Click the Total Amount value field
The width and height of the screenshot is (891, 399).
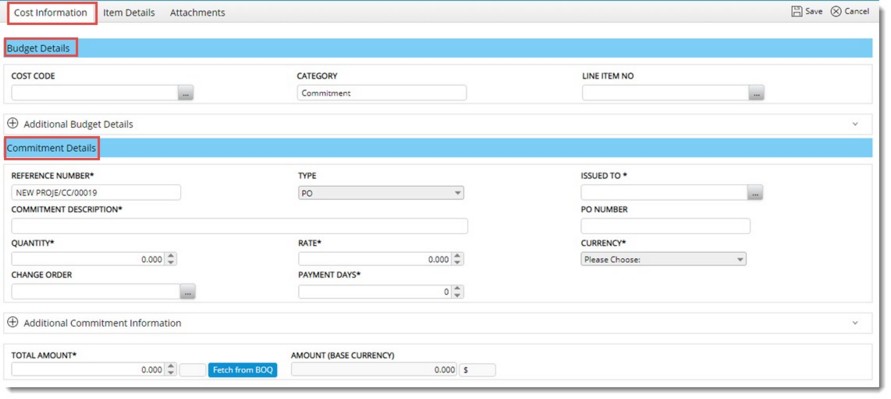(x=88, y=369)
